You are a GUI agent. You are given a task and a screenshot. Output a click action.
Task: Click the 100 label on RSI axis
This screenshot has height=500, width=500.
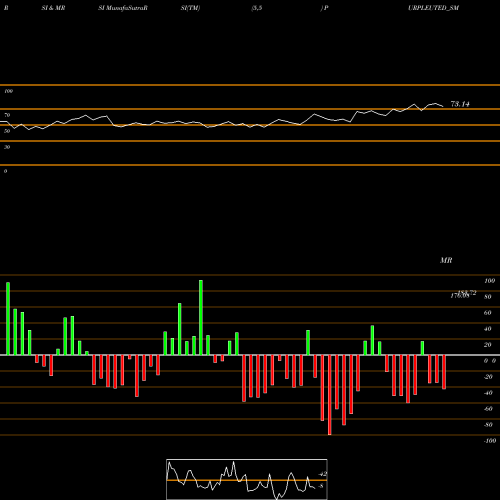[8, 91]
